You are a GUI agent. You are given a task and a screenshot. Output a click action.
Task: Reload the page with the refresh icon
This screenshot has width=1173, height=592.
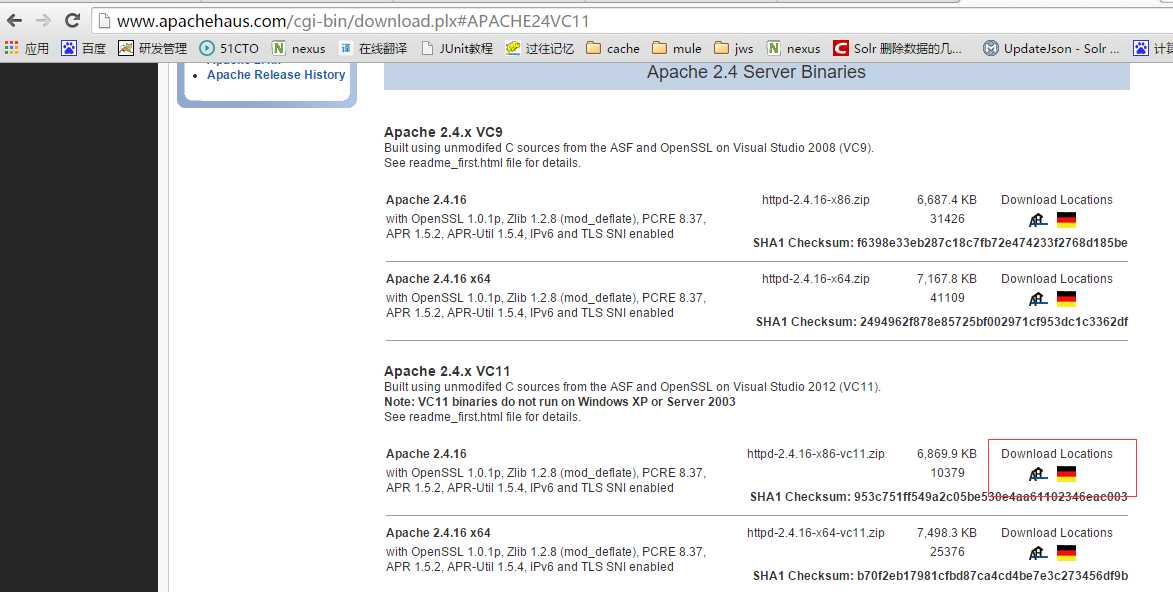coord(73,20)
